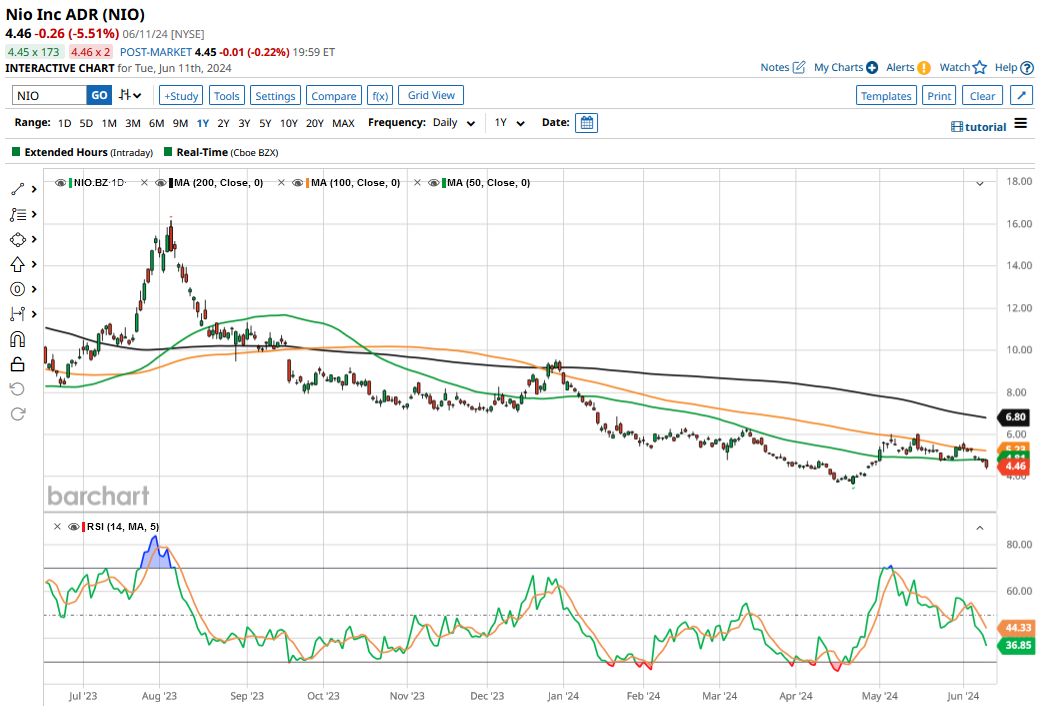Expand chart to full screen via arrow icon
Viewport: 1051px width, 714px height.
point(1020,96)
